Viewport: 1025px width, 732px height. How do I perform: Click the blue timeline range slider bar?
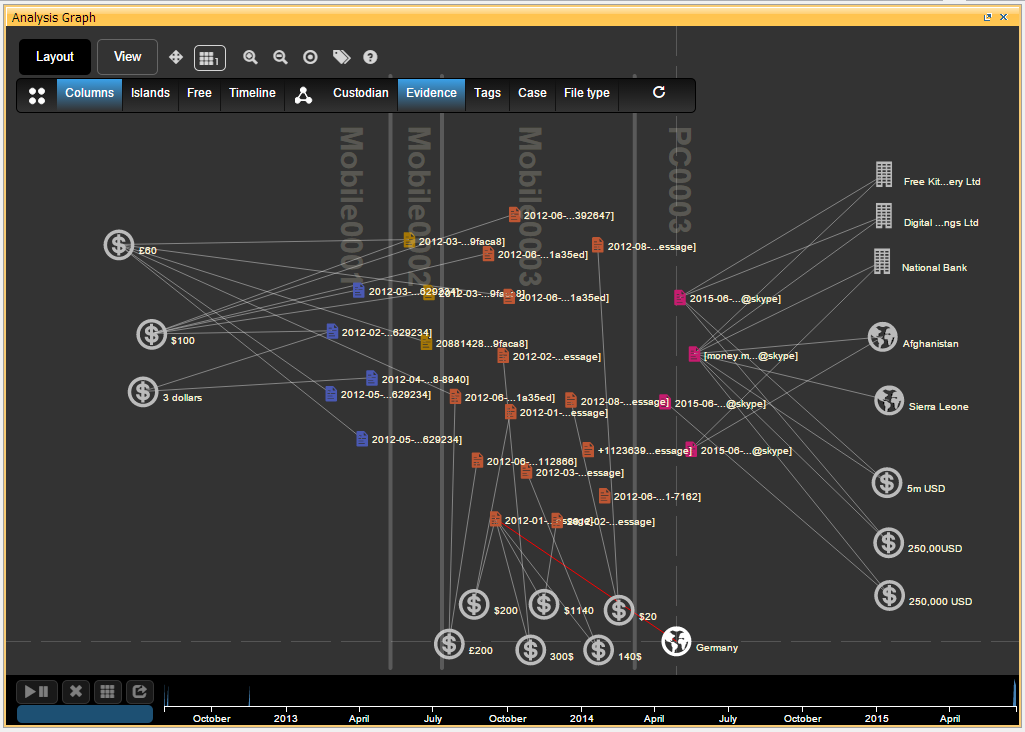pyautogui.click(x=85, y=714)
